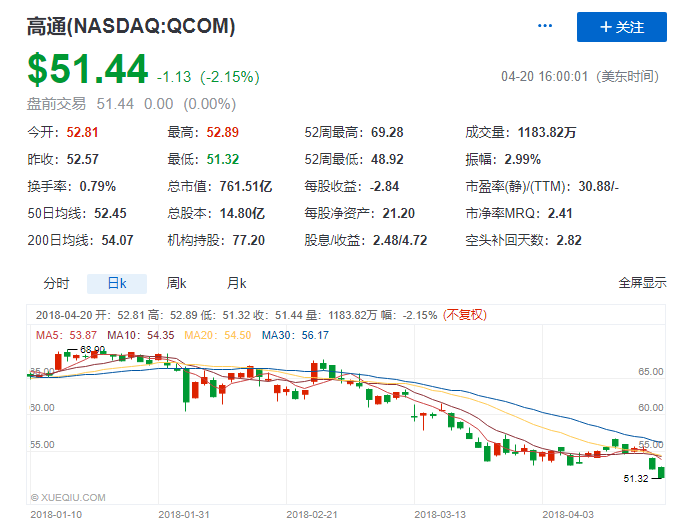Click the 2018-02-21 date axis label
Screen dimensions: 682x520
pyautogui.click(x=312, y=515)
